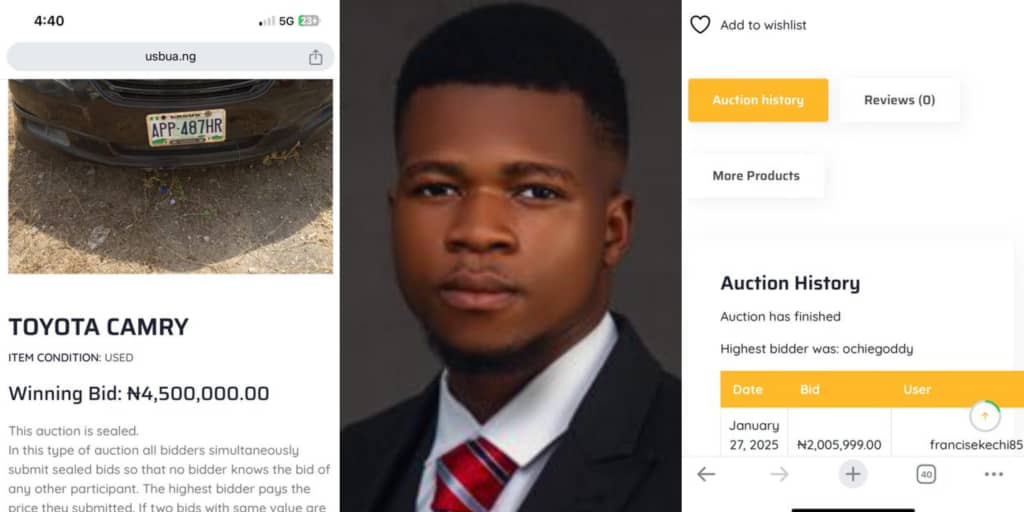Click the Bid column header
The height and width of the screenshot is (512, 1024).
pyautogui.click(x=809, y=390)
